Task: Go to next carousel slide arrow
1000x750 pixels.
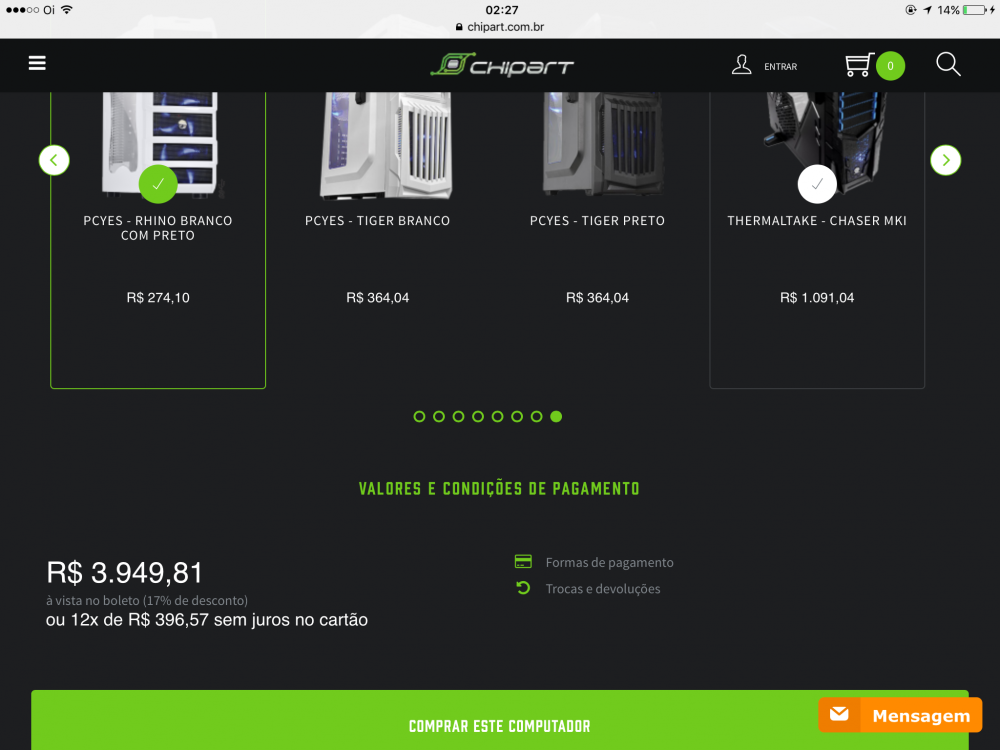Action: click(x=946, y=160)
